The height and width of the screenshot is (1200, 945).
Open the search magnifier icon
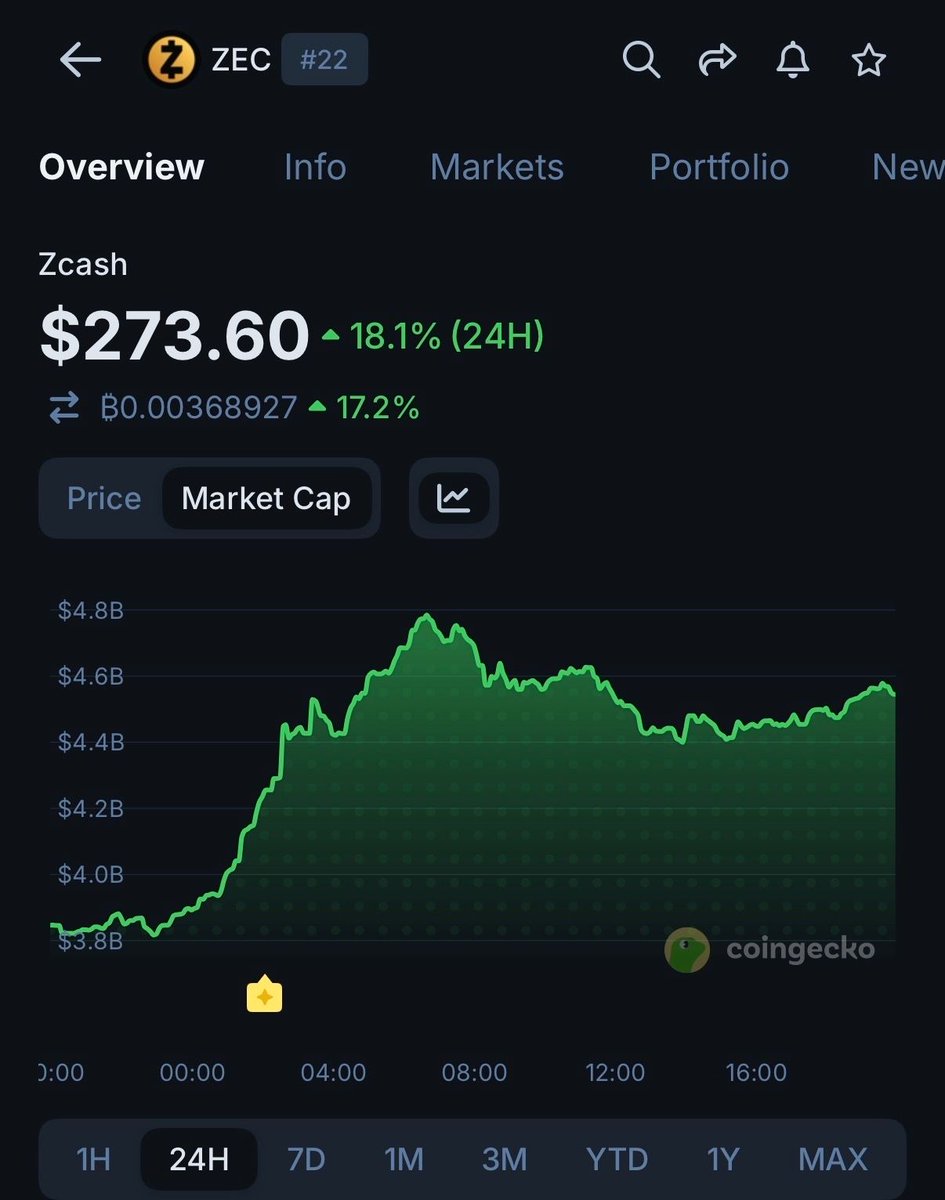tap(641, 61)
